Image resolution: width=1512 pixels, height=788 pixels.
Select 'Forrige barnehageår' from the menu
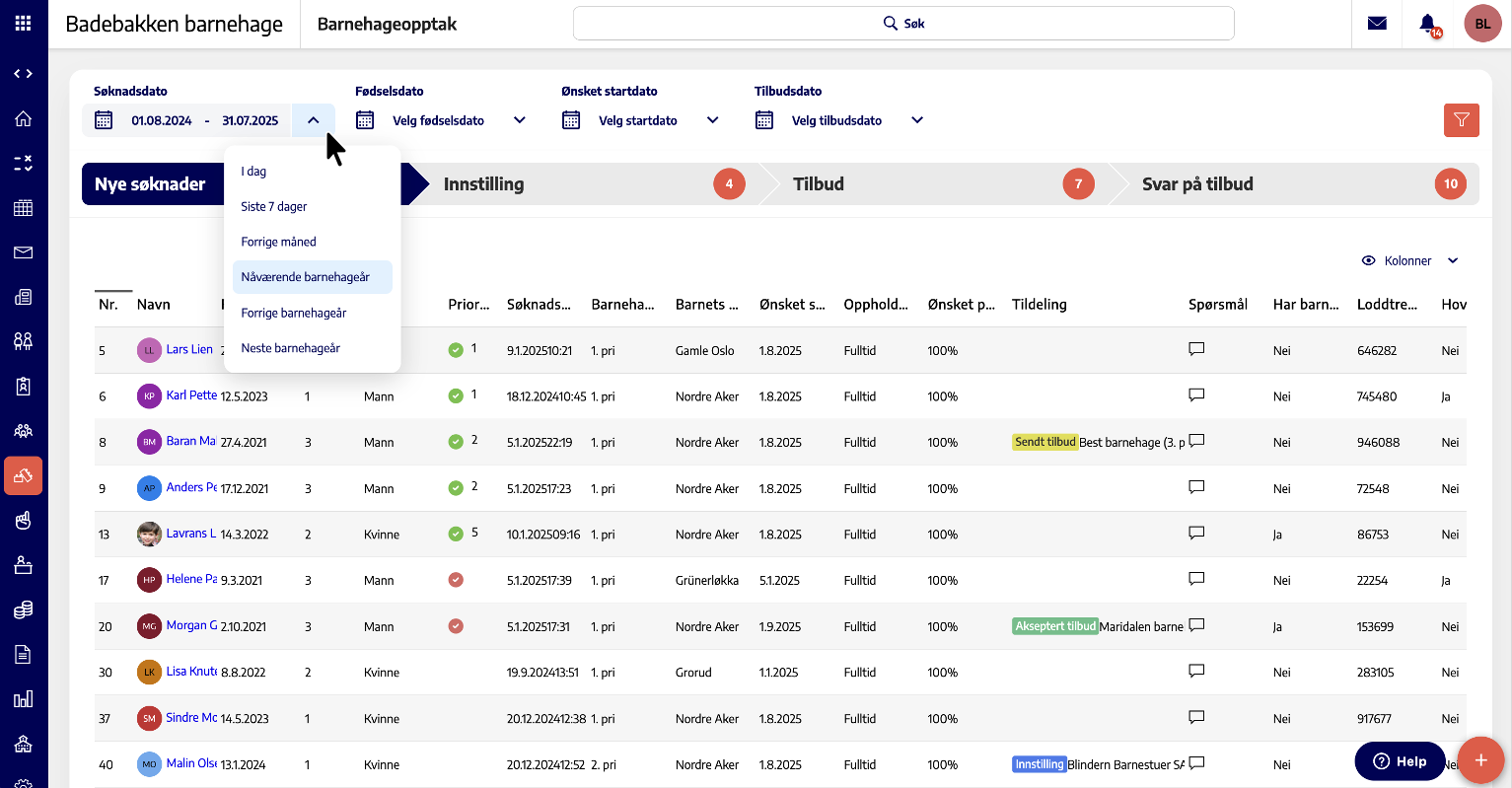point(294,313)
